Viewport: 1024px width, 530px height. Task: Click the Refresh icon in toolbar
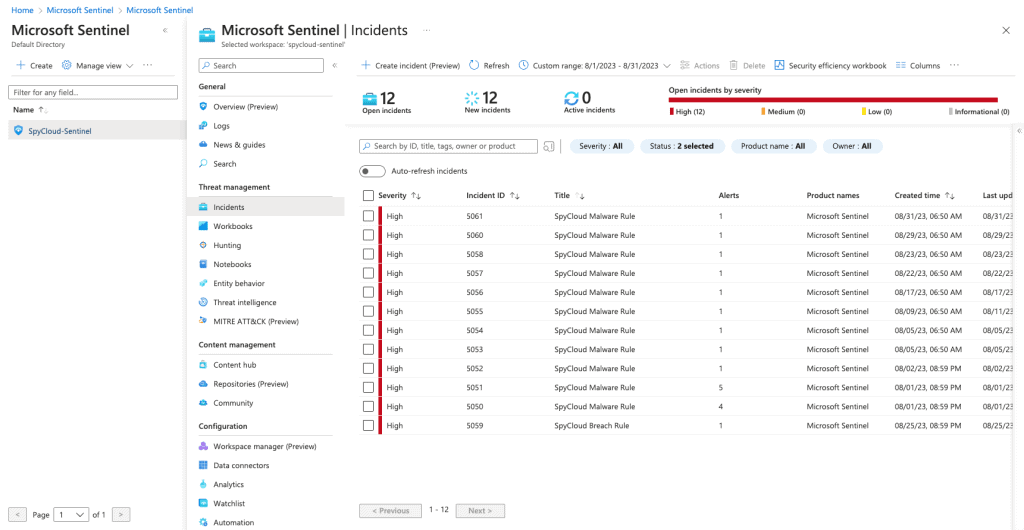[474, 66]
